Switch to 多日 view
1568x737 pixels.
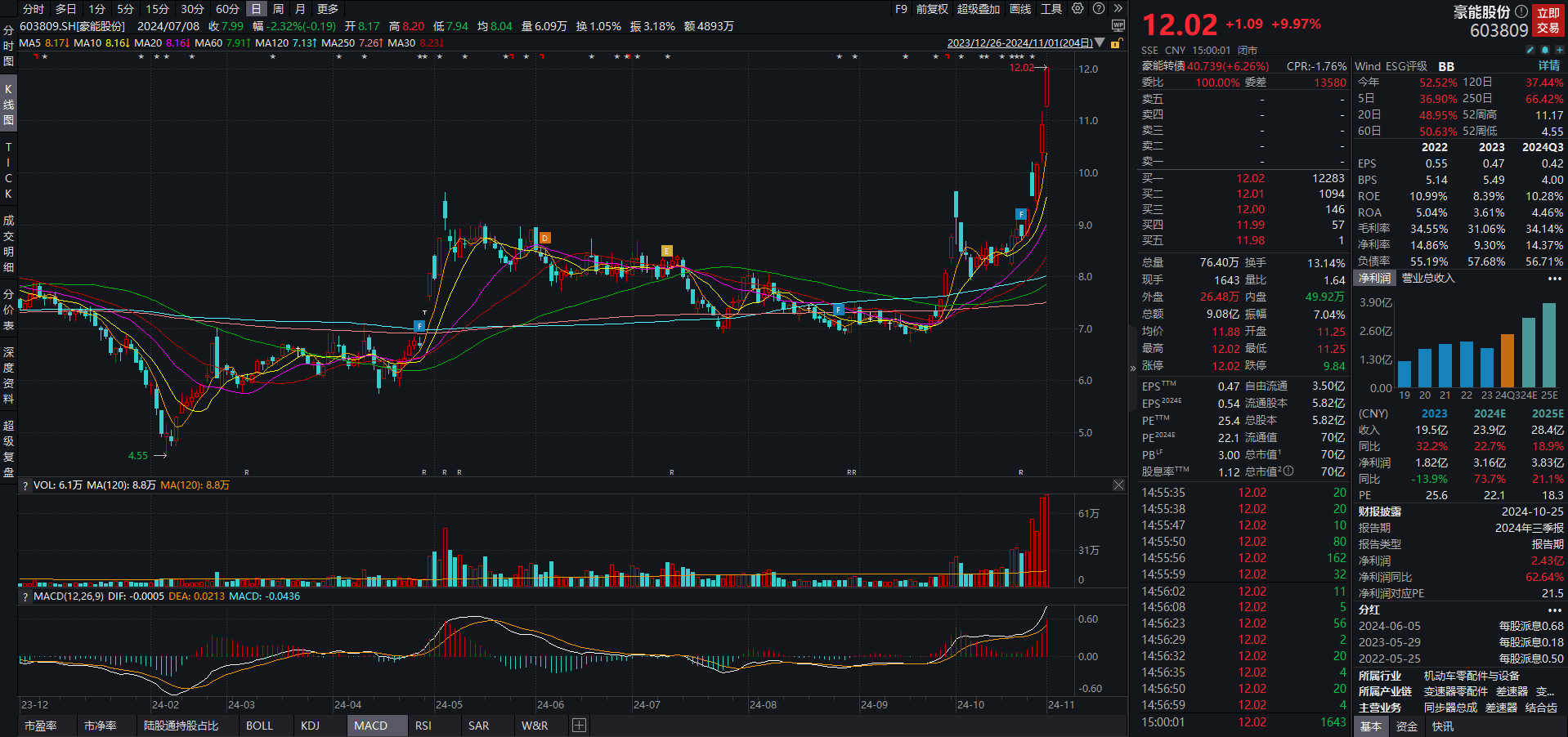[66, 9]
